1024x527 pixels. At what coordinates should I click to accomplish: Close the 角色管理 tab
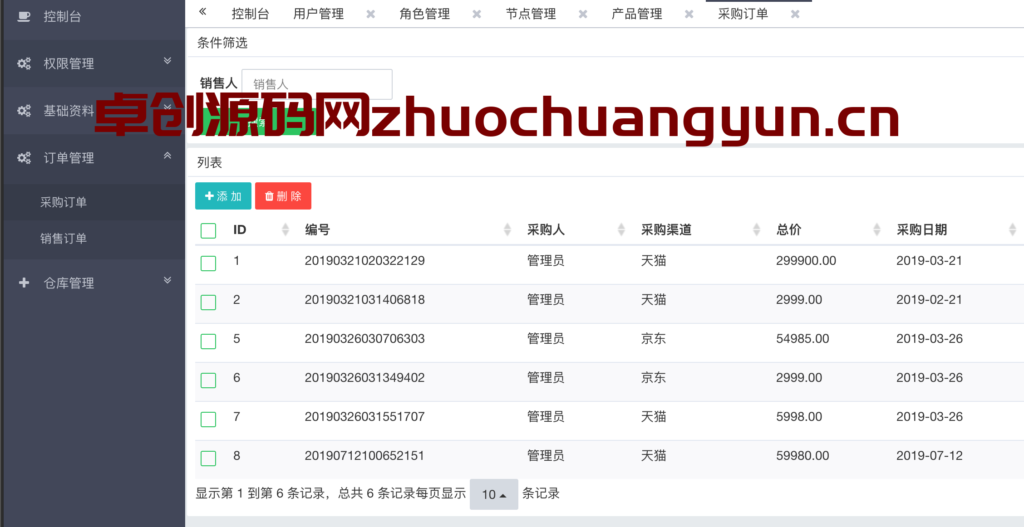477,14
